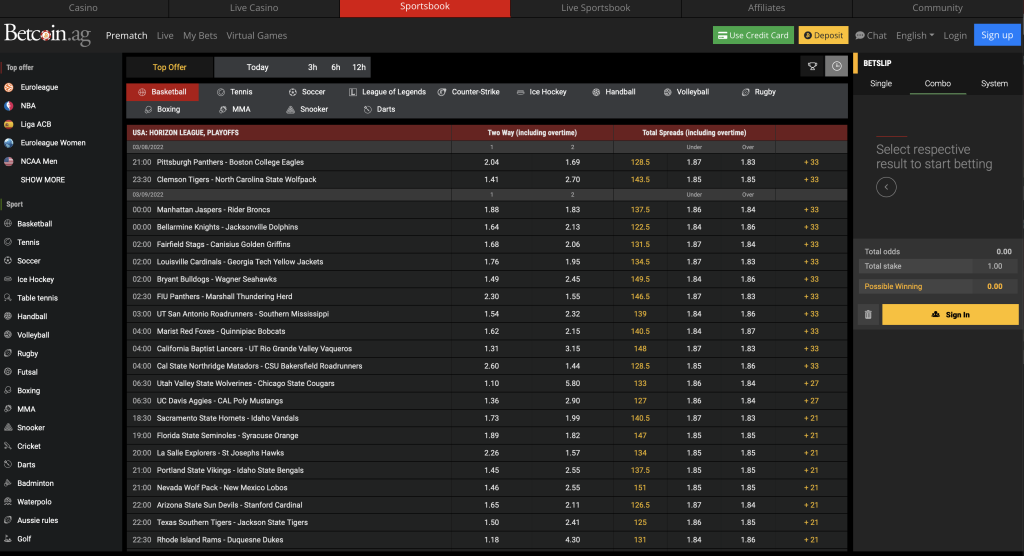The image size is (1024, 556).
Task: Filter matches by Today
Action: (x=257, y=67)
